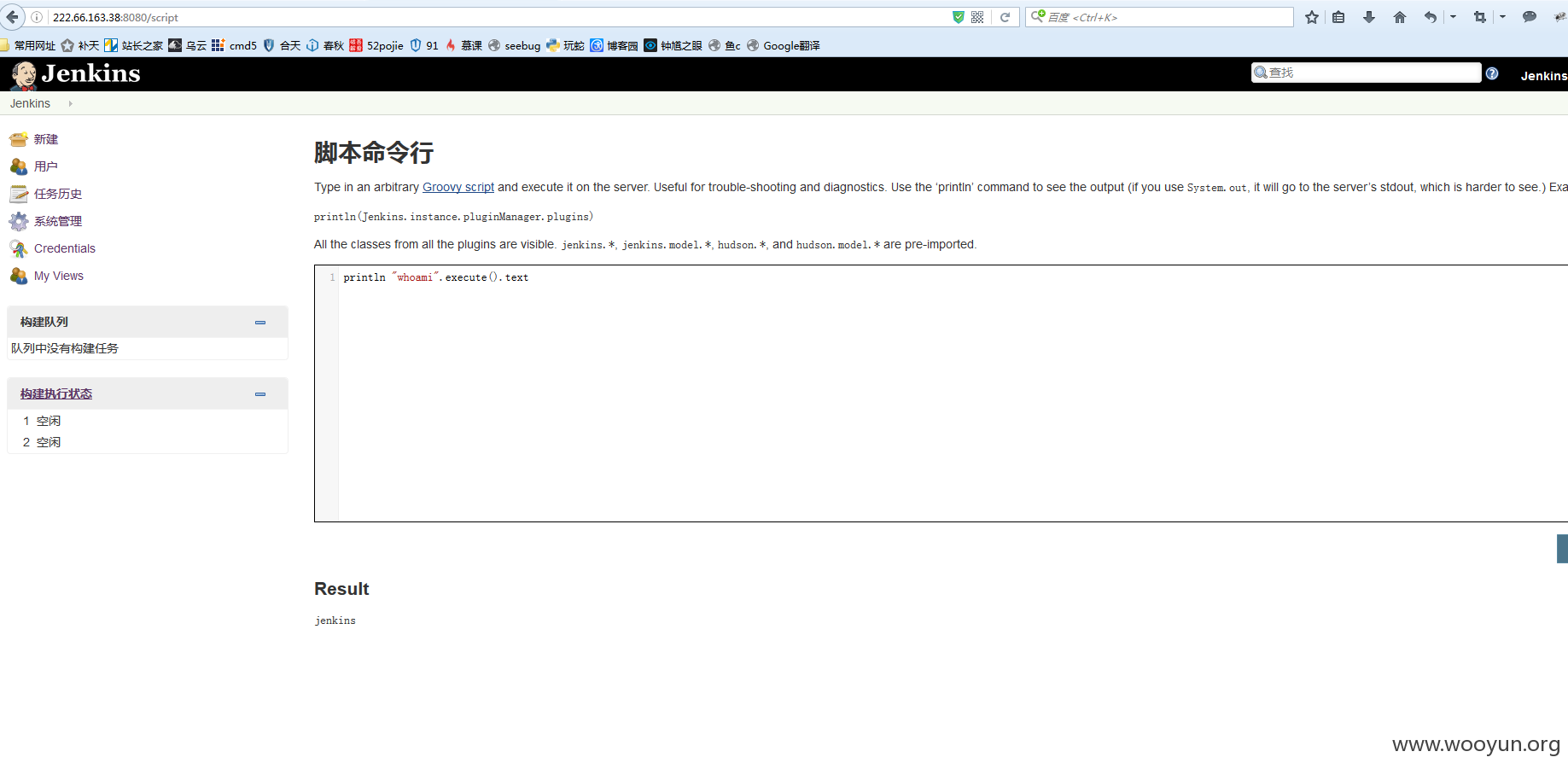Open the My Views sidebar link
This screenshot has height=769, width=1568.
[x=59, y=276]
